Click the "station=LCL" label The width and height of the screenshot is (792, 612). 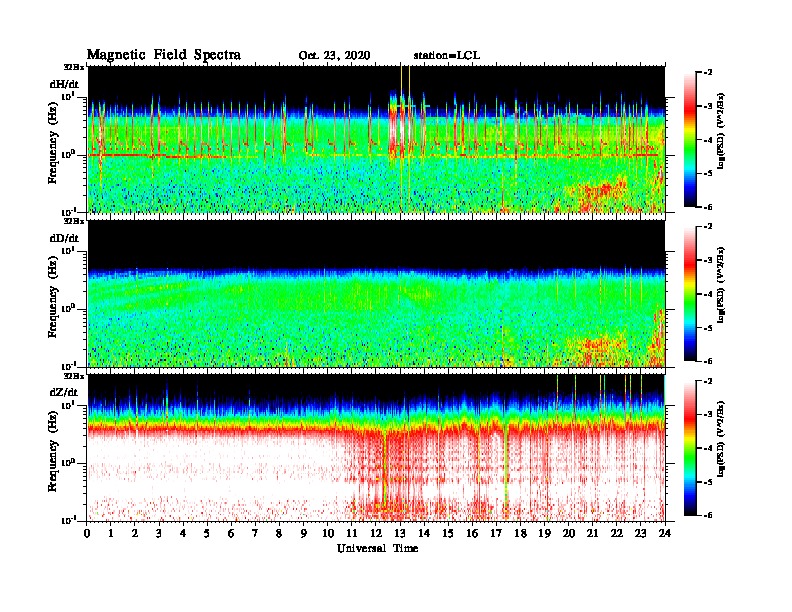click(x=447, y=56)
